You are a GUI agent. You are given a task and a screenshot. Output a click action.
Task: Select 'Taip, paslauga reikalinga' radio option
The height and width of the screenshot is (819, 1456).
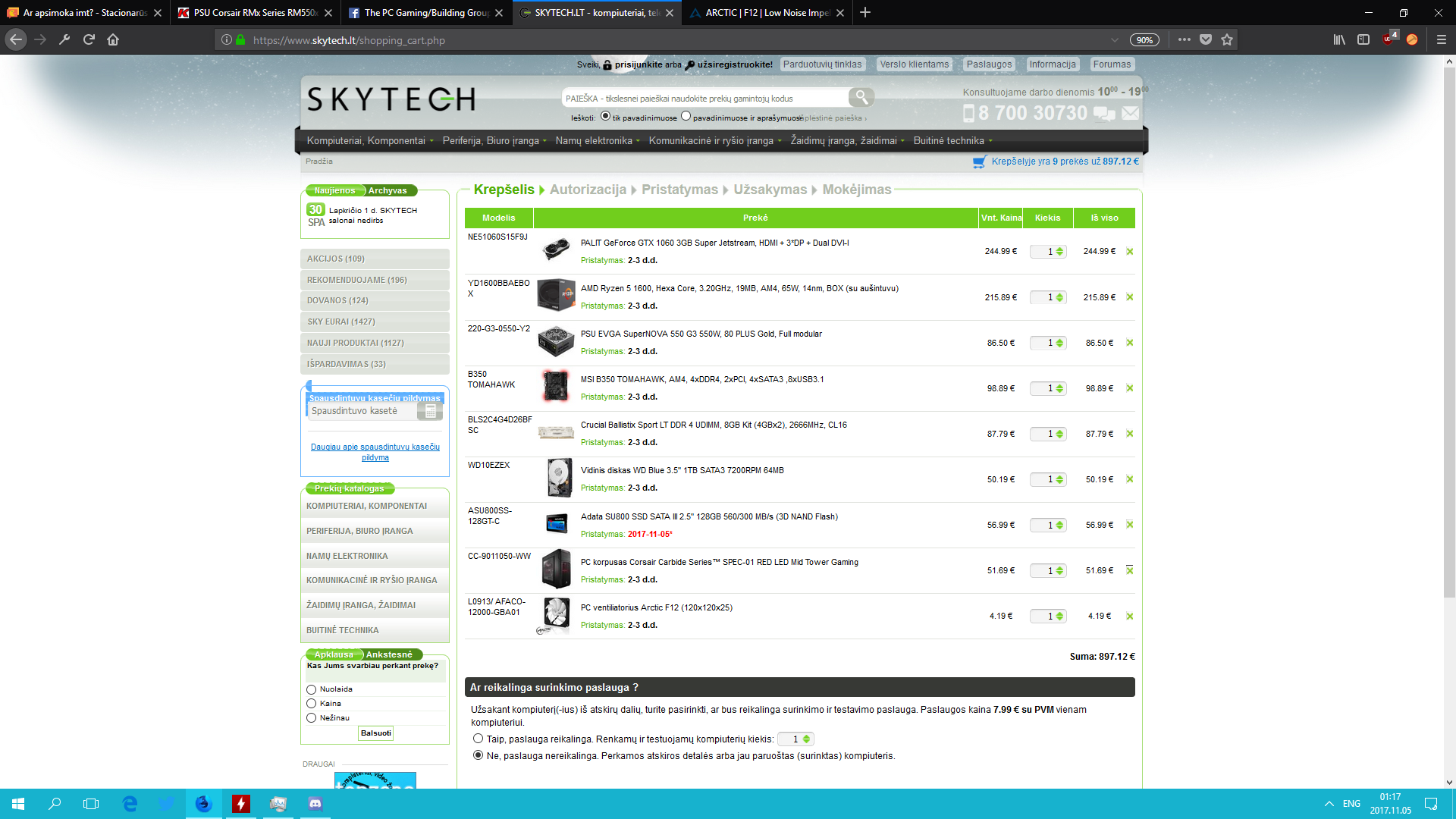[x=478, y=739]
